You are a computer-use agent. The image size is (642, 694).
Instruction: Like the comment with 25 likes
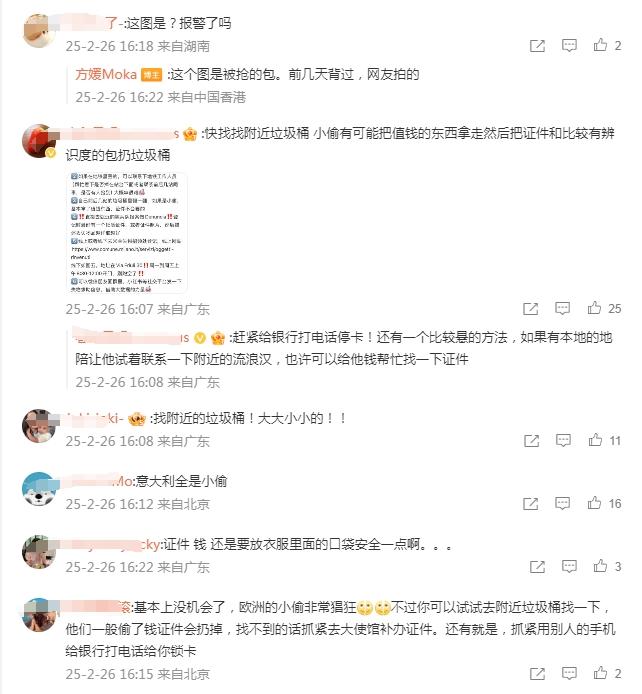[594, 308]
